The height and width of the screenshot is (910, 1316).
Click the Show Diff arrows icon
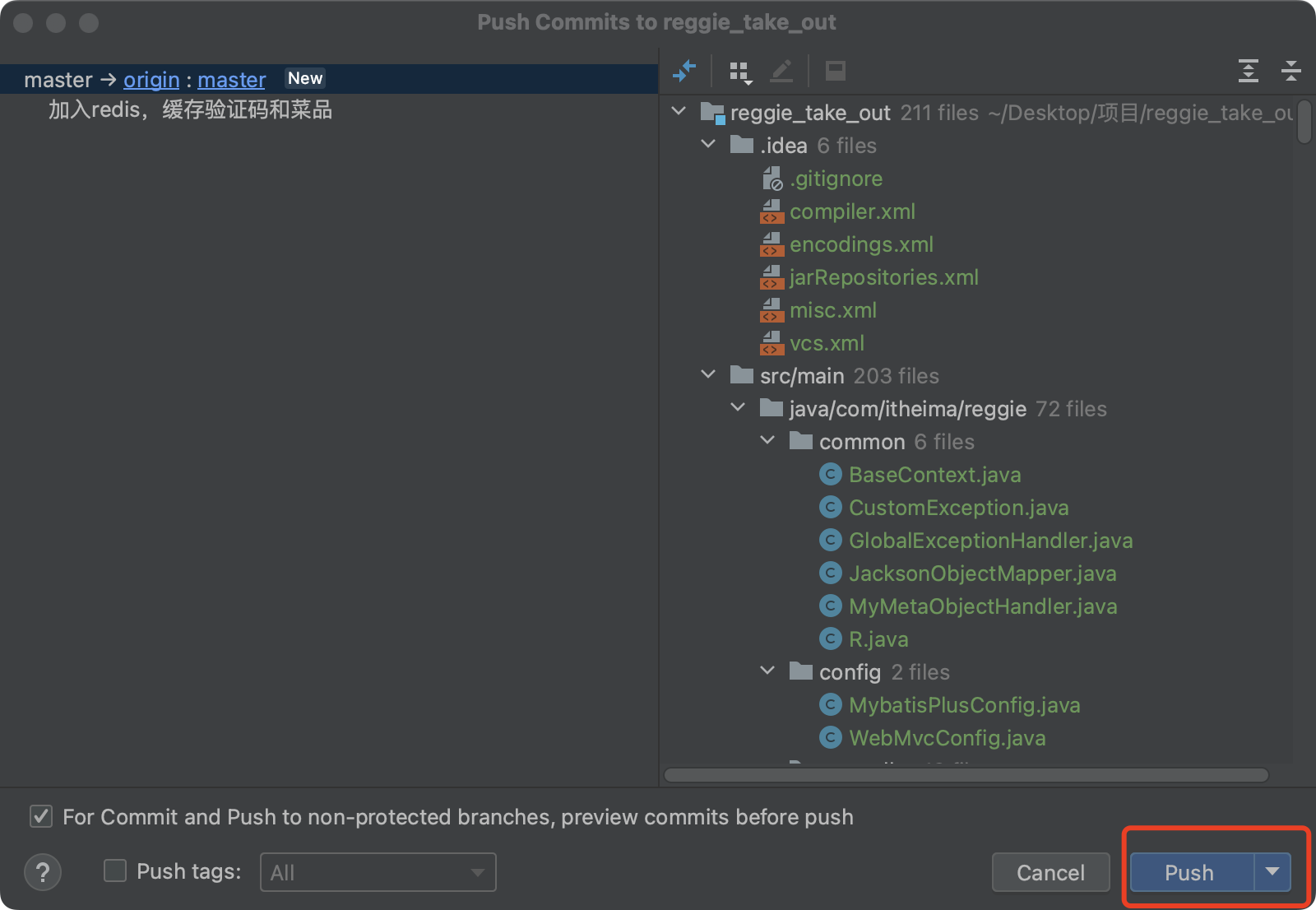coord(684,72)
